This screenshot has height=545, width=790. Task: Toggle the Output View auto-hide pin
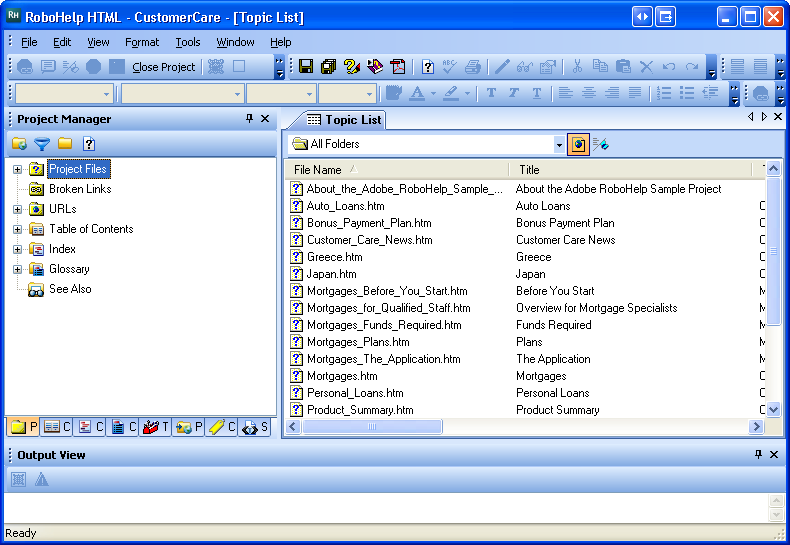pos(758,454)
